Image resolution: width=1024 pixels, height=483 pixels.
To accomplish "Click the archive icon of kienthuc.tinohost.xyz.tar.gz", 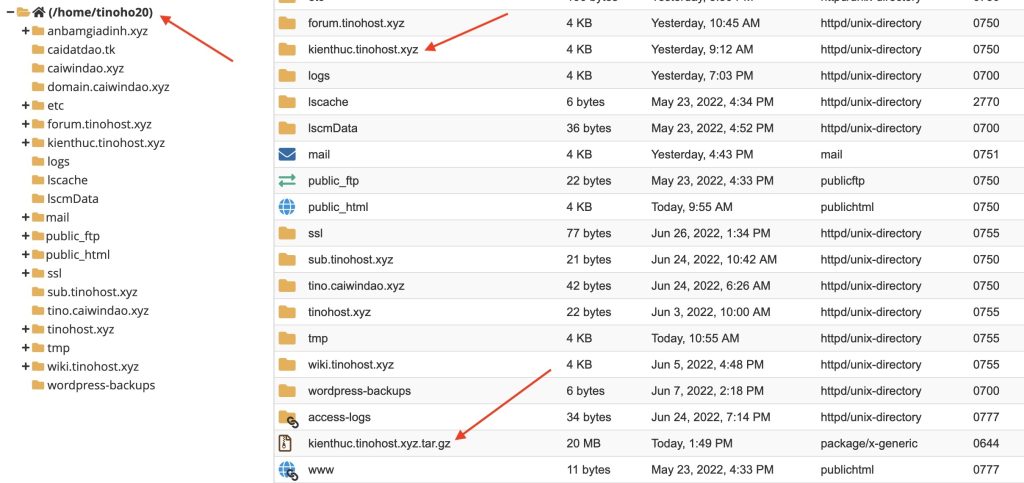I will click(285, 443).
